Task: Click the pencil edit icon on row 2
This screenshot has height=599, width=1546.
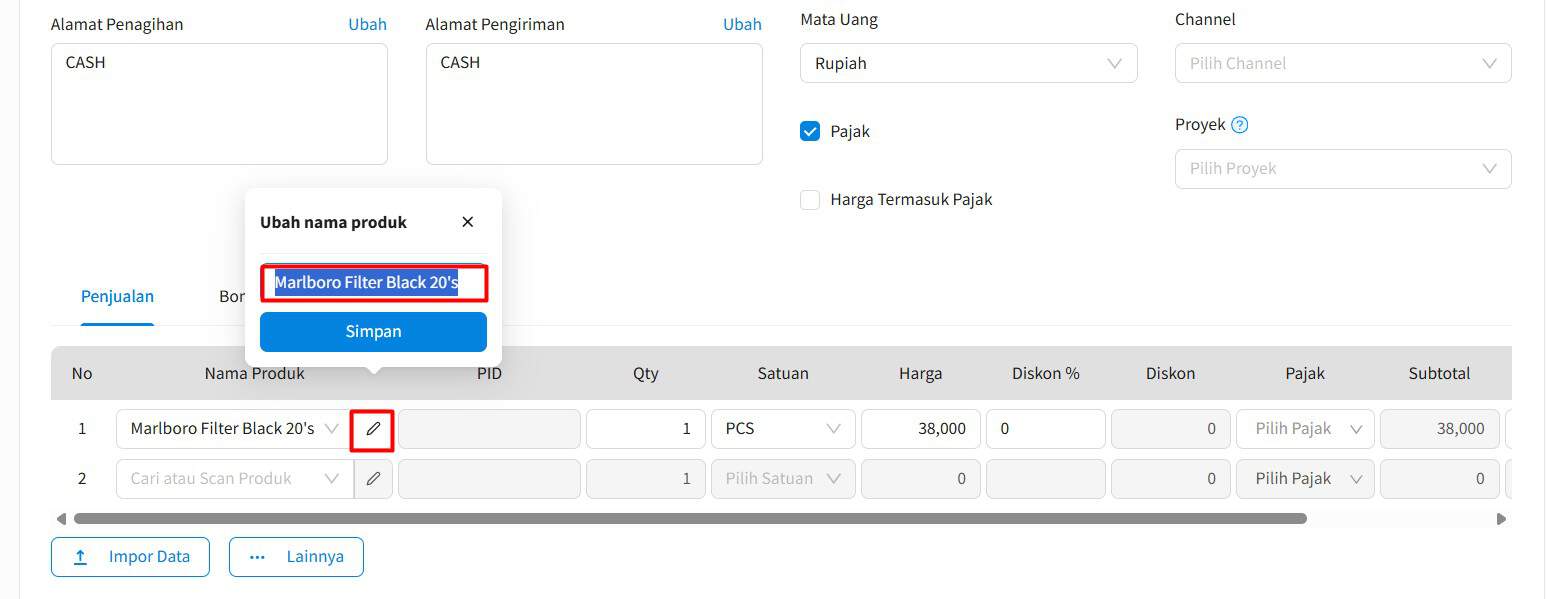Action: pyautogui.click(x=372, y=478)
